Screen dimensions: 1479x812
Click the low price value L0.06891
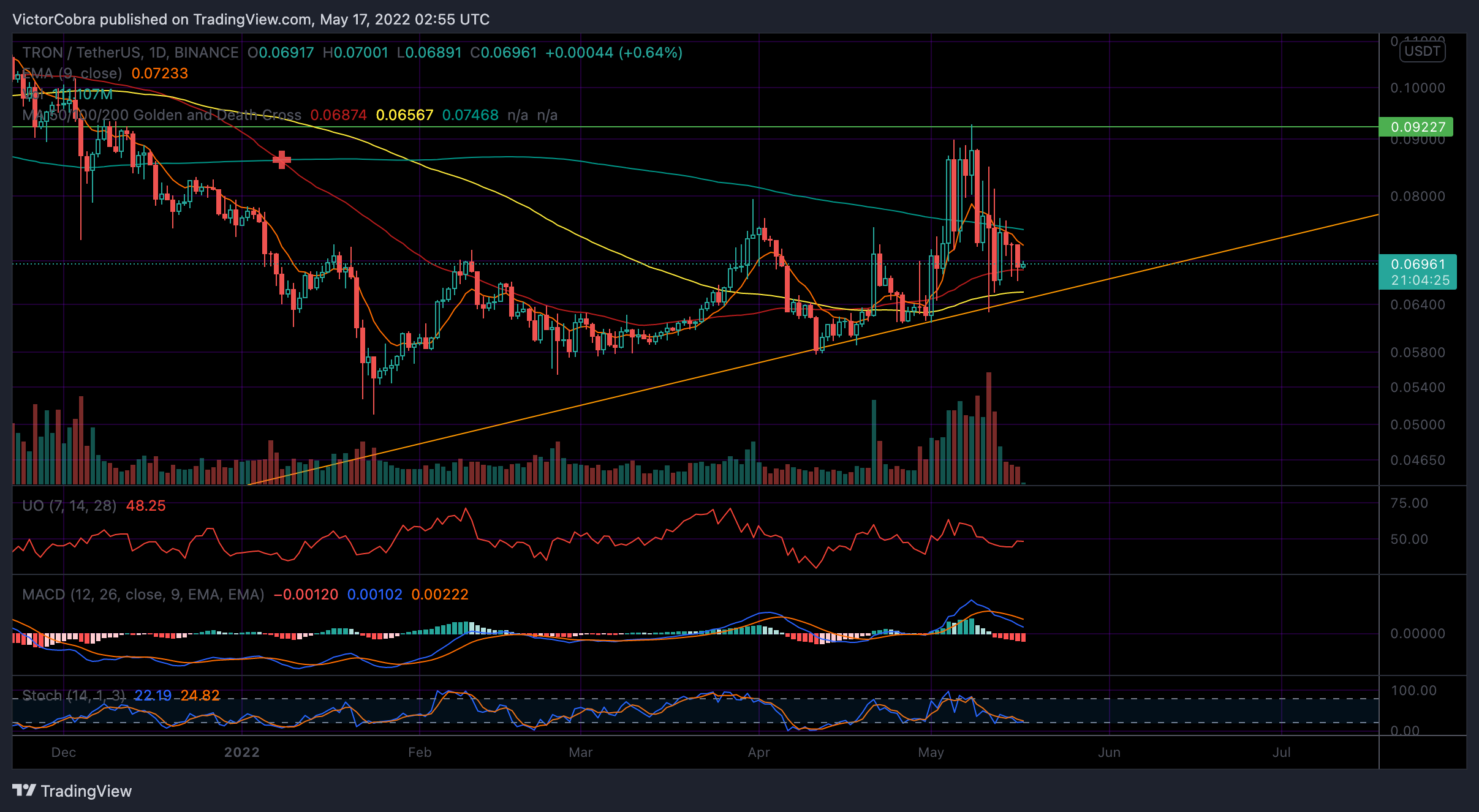click(429, 53)
